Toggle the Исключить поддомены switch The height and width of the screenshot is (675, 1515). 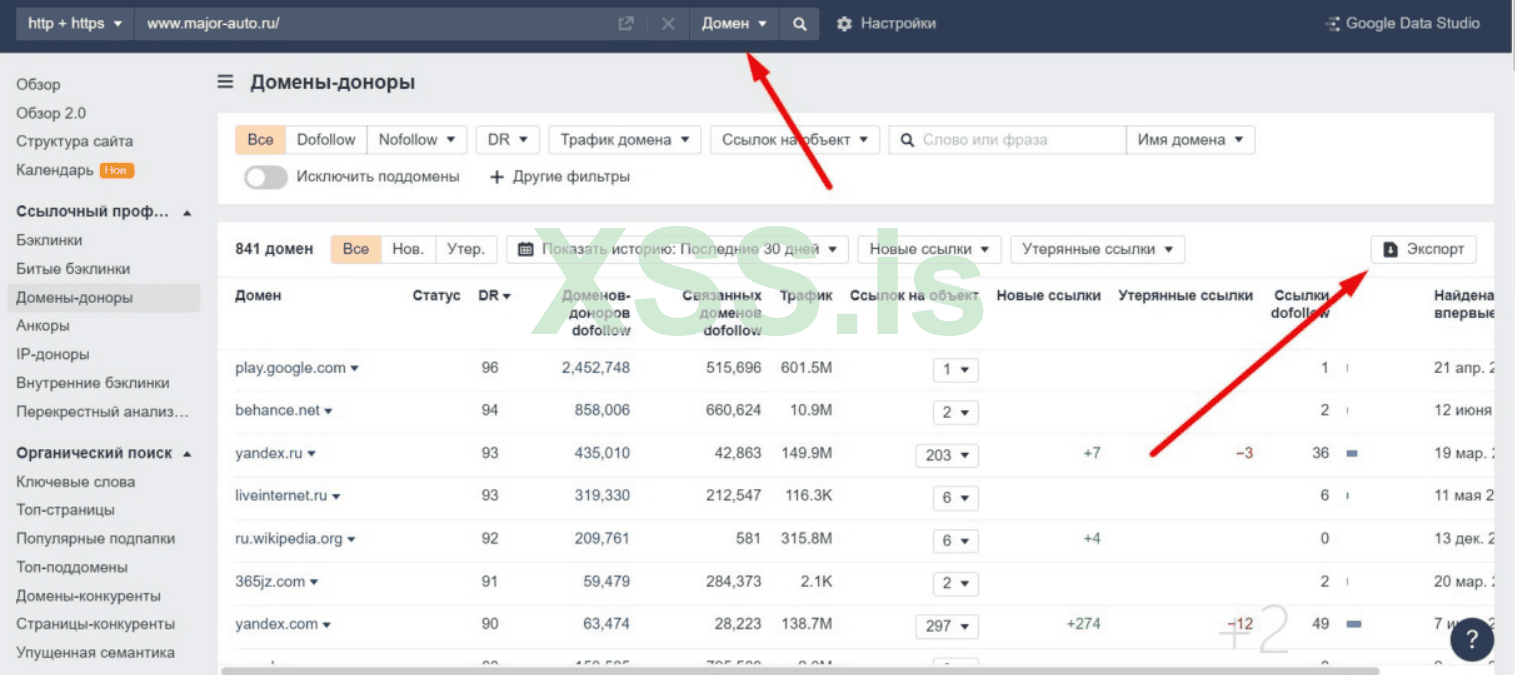coord(265,177)
